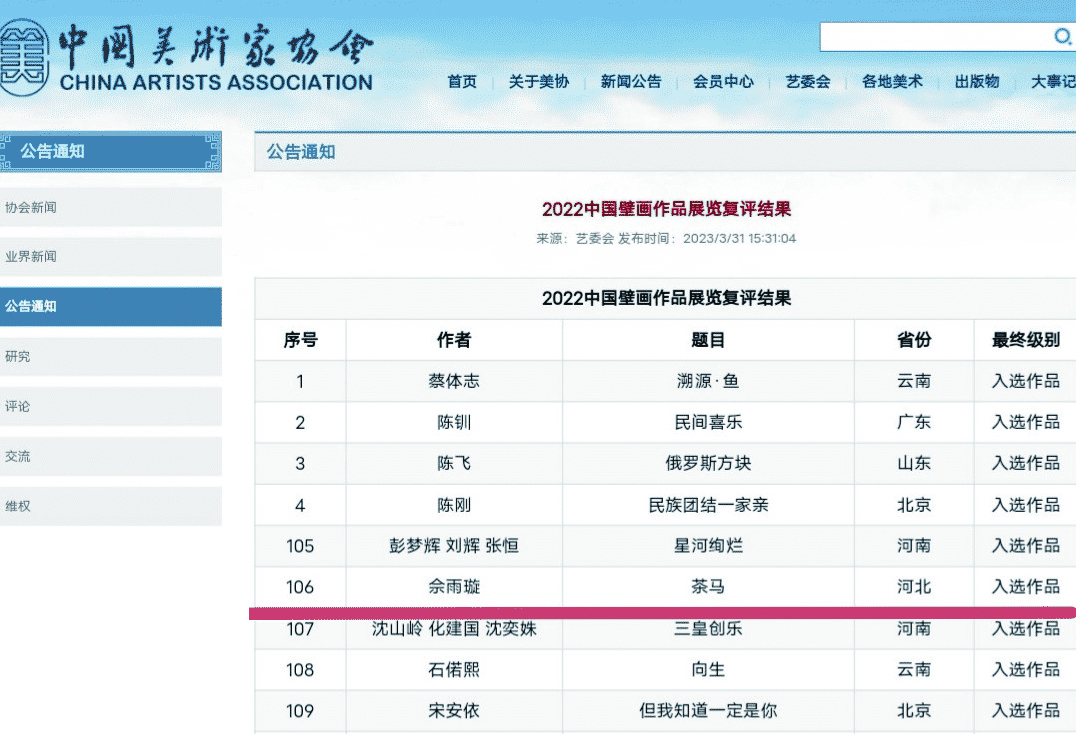This screenshot has width=1078, height=734.
Task: Open the 各地美术 navigation item
Action: click(x=892, y=82)
